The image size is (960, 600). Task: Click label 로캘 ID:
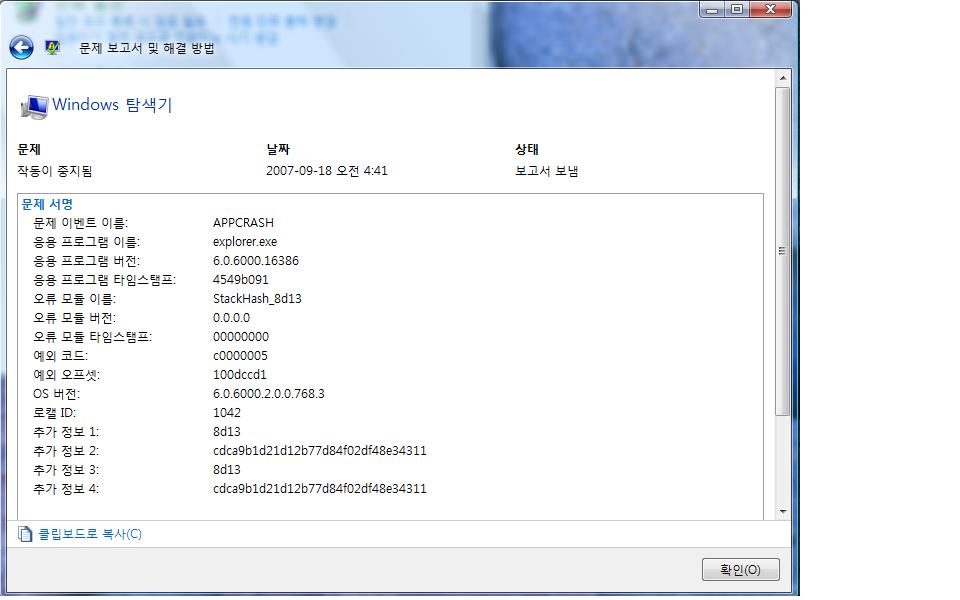tap(54, 413)
